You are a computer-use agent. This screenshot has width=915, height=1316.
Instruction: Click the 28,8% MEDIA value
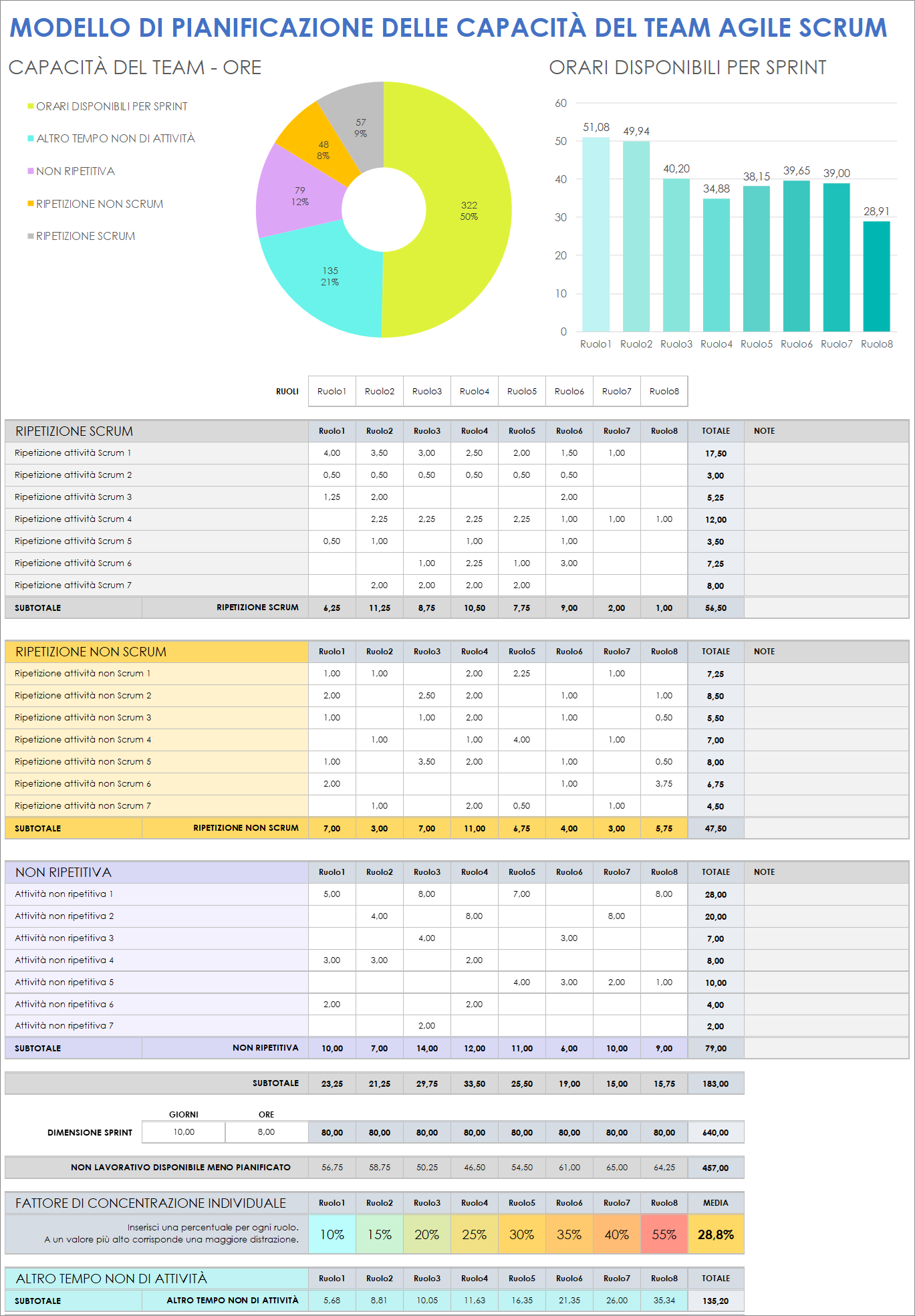point(716,1234)
